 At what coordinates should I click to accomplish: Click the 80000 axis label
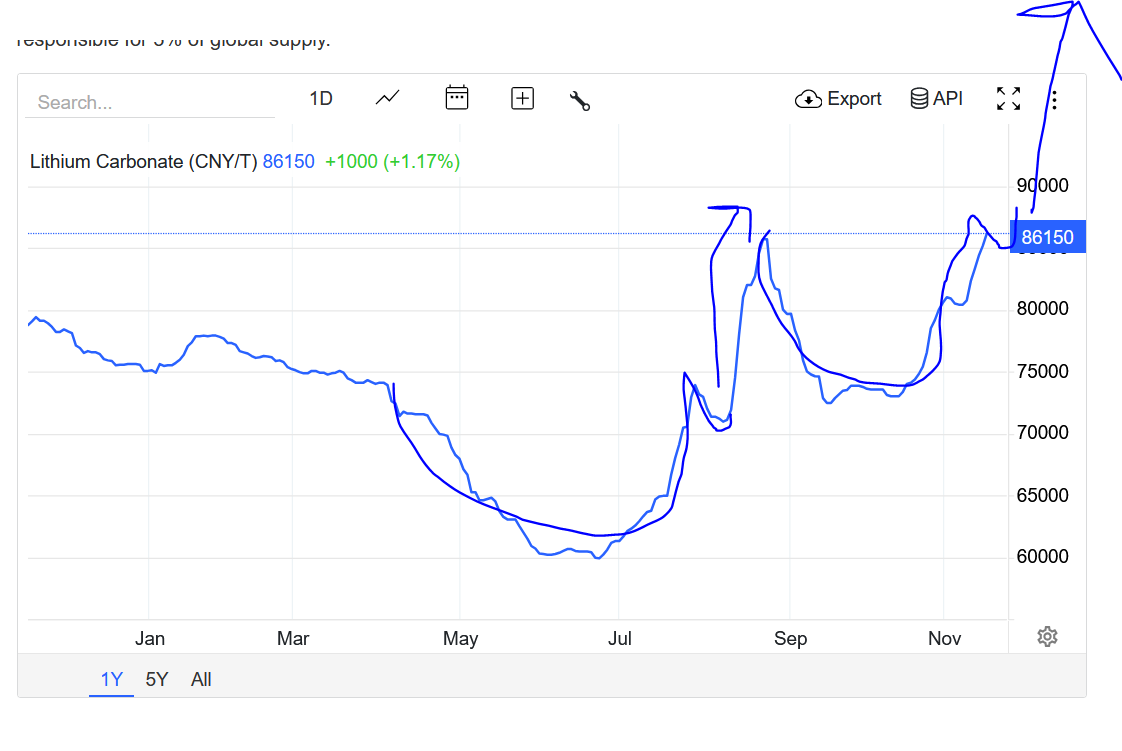(1043, 309)
